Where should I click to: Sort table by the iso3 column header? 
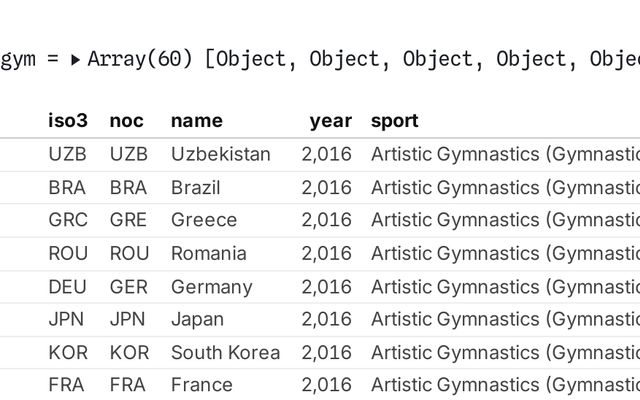[68, 121]
